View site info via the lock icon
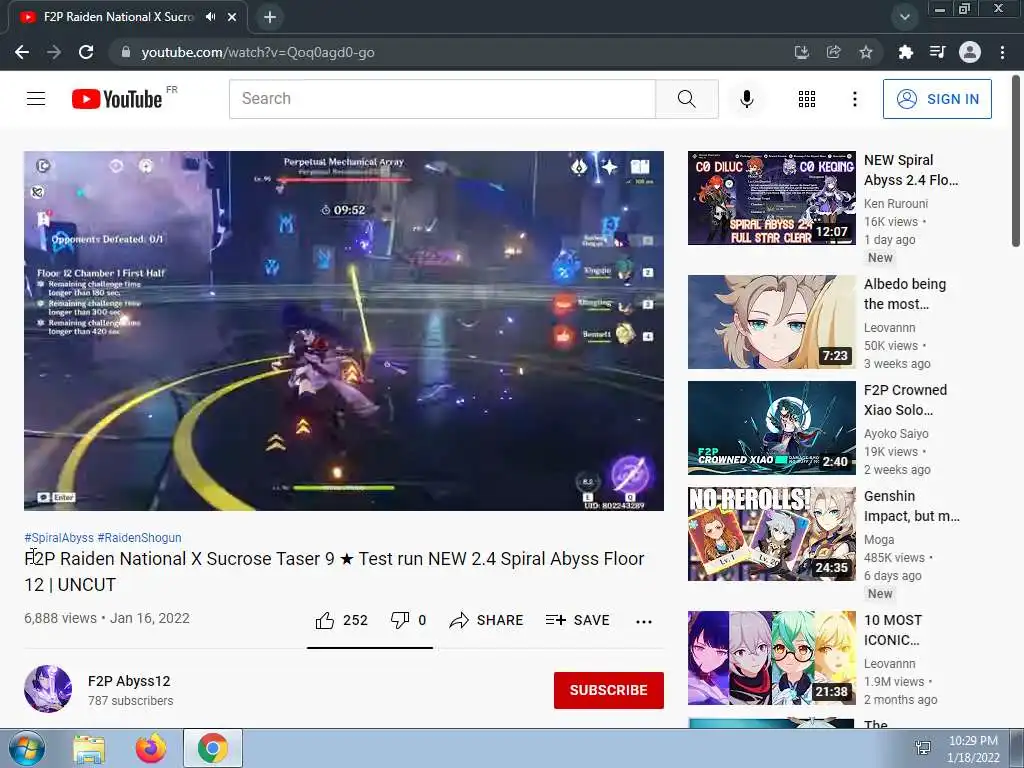1024x768 pixels. 126,52
